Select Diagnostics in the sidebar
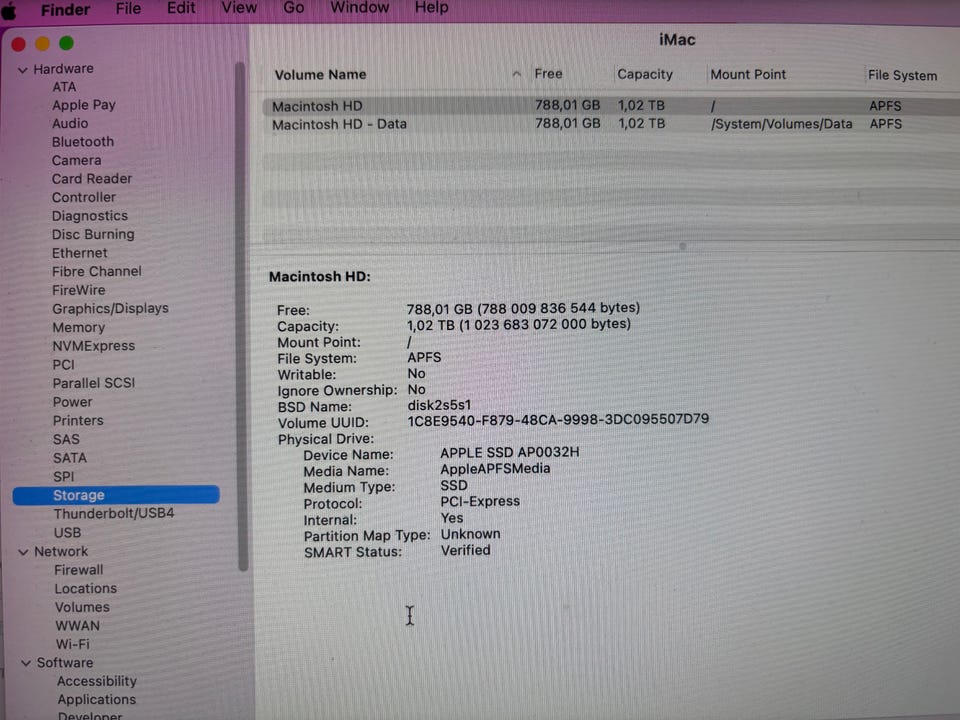The image size is (960, 720). [x=90, y=216]
